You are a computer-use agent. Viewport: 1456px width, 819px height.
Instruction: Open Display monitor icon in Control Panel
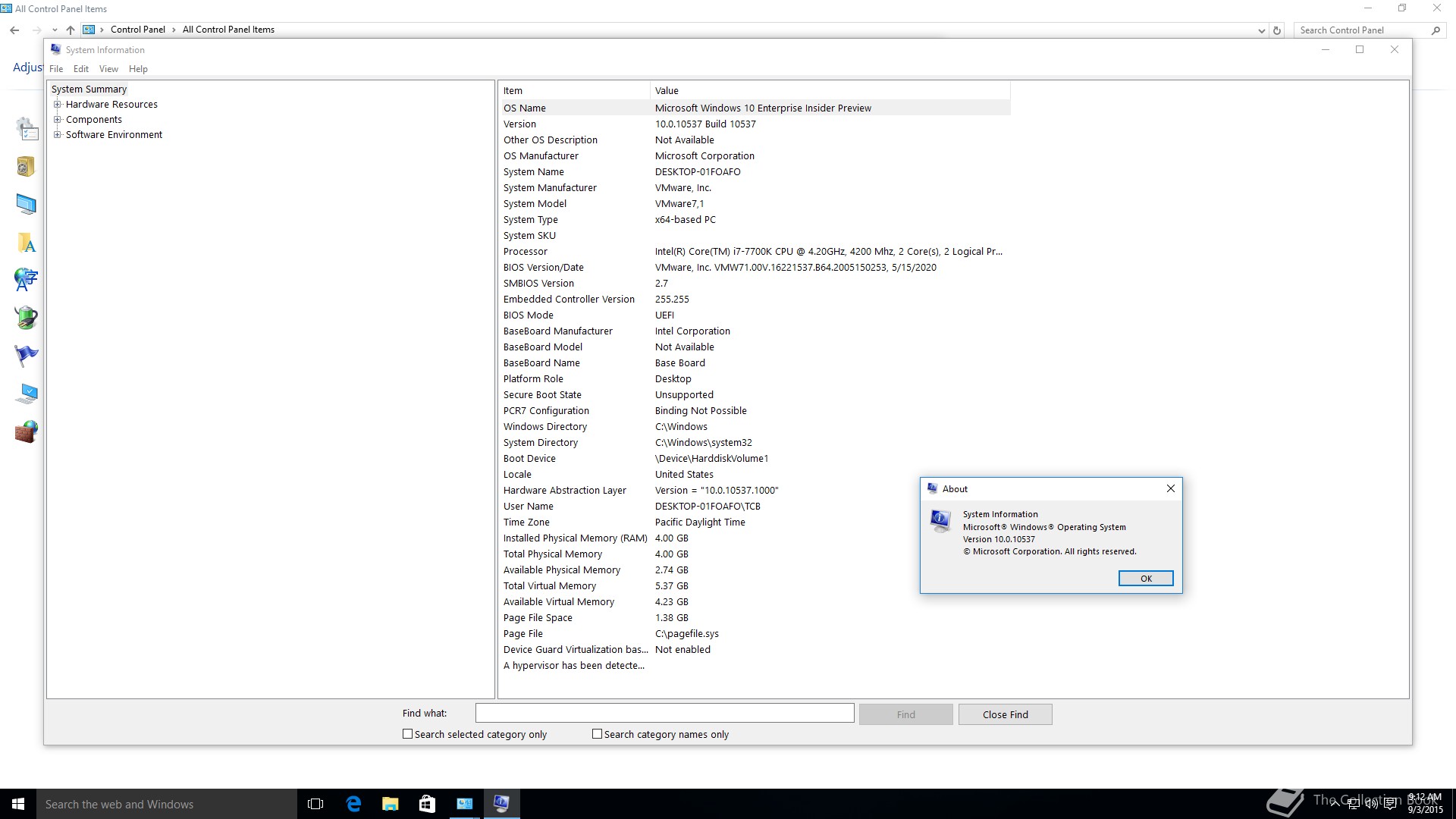point(27,204)
